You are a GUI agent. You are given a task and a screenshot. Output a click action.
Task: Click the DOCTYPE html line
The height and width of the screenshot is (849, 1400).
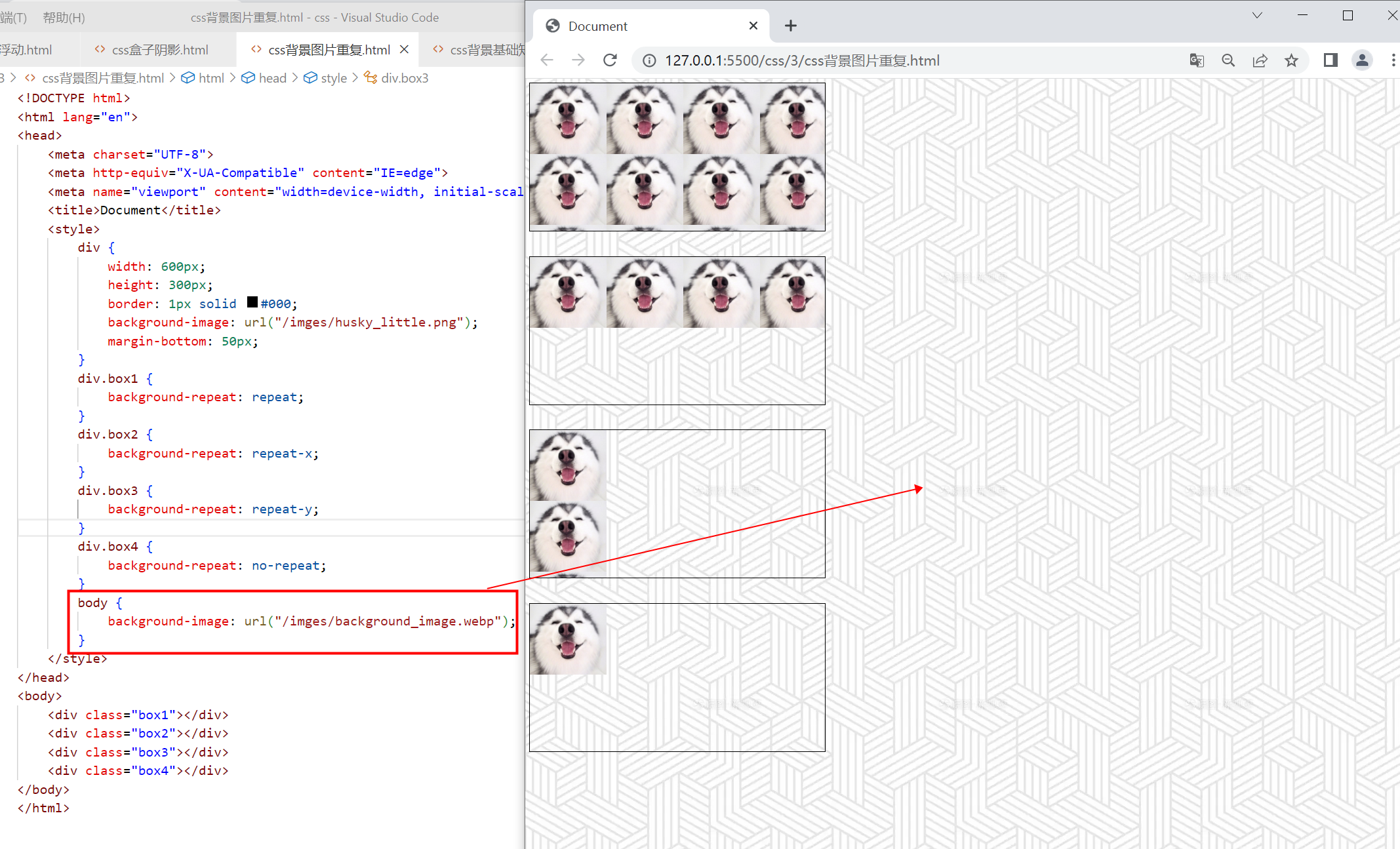tap(73, 98)
